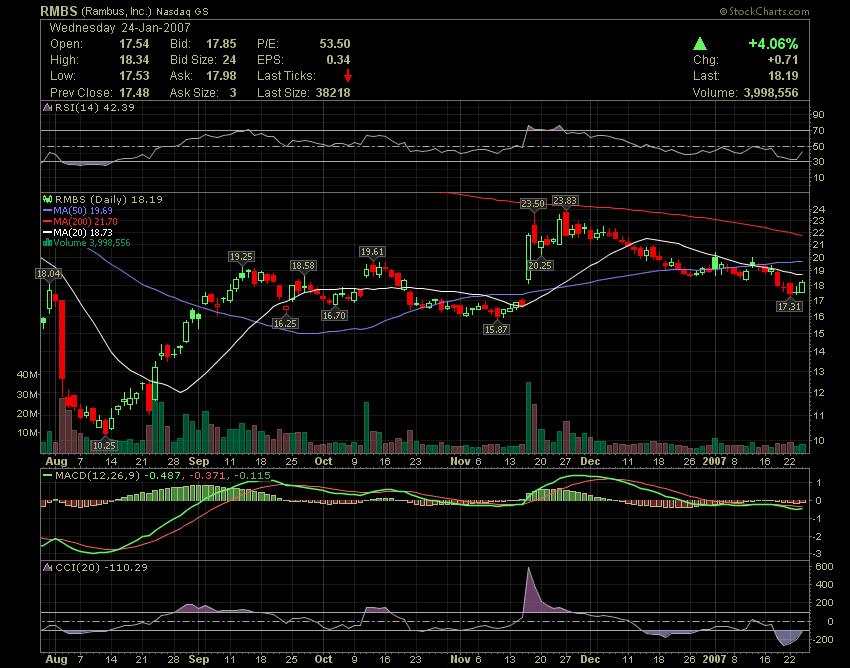Click the 16.70 price low marker
This screenshot has height=668, width=850.
pyautogui.click(x=334, y=315)
